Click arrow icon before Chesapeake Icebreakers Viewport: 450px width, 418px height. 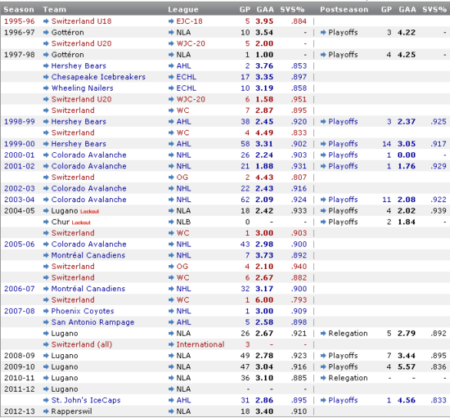pos(46,77)
